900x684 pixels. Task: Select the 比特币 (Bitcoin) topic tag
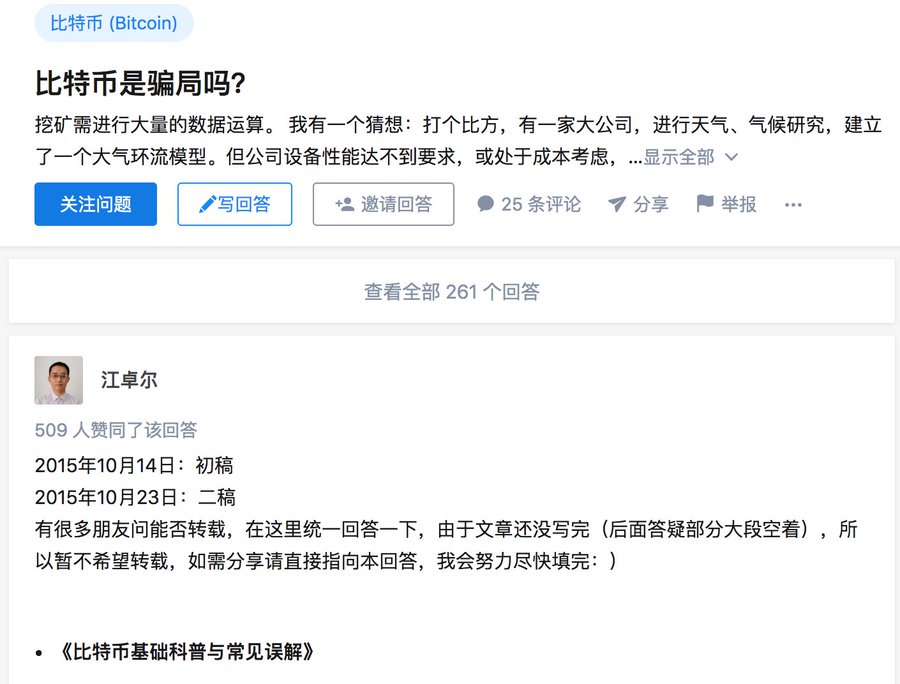114,23
